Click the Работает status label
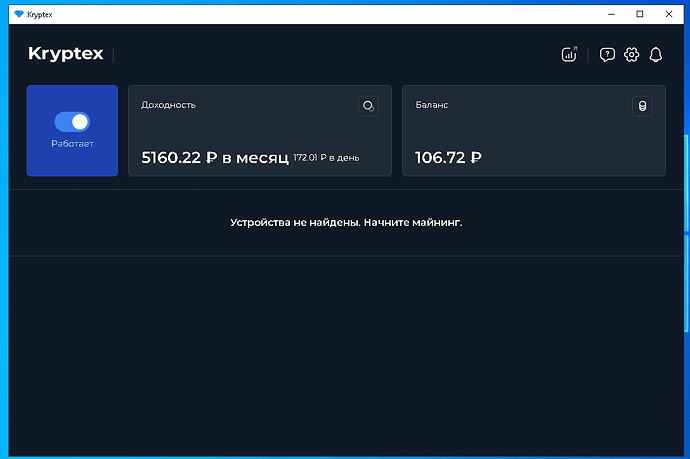690x459 pixels. (72, 143)
